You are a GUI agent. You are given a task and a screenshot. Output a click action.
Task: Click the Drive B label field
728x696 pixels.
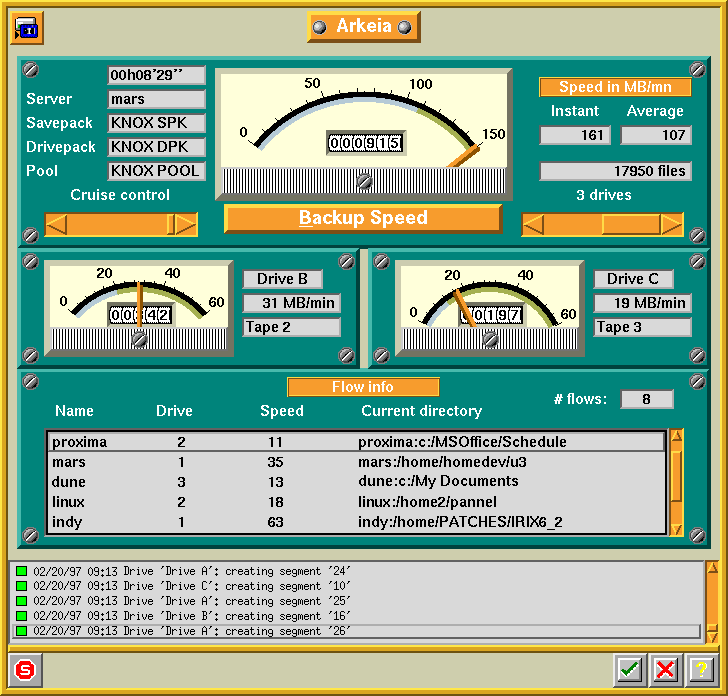[282, 279]
